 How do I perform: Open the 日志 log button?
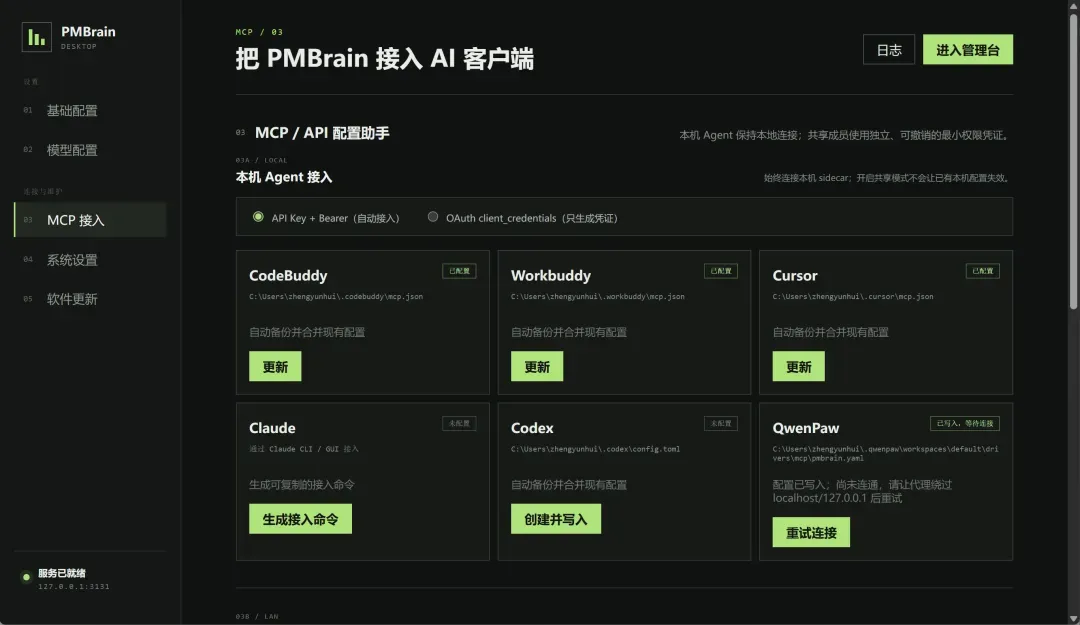(x=889, y=50)
